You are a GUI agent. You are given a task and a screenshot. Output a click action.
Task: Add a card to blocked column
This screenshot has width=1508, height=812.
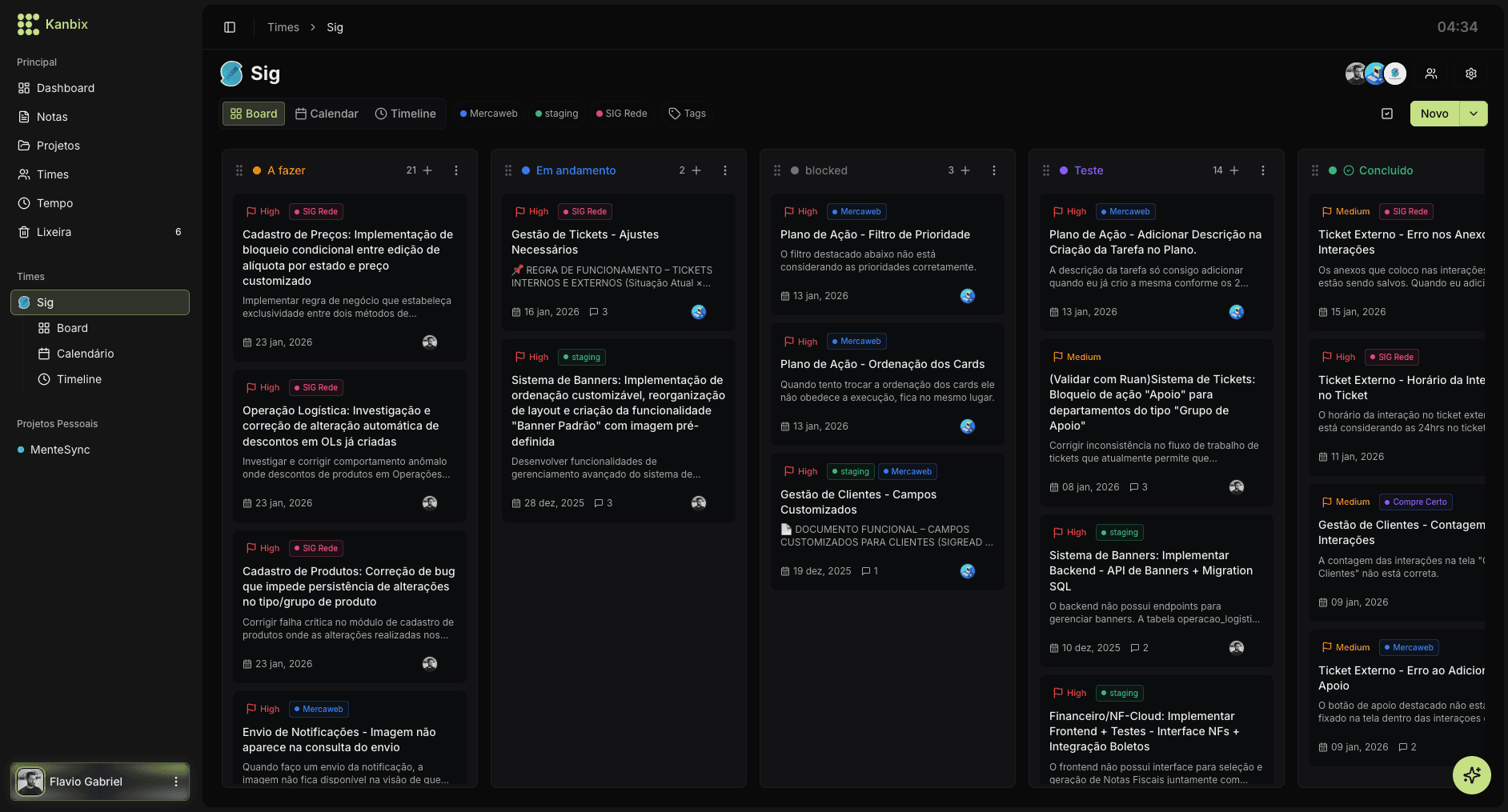(x=965, y=170)
